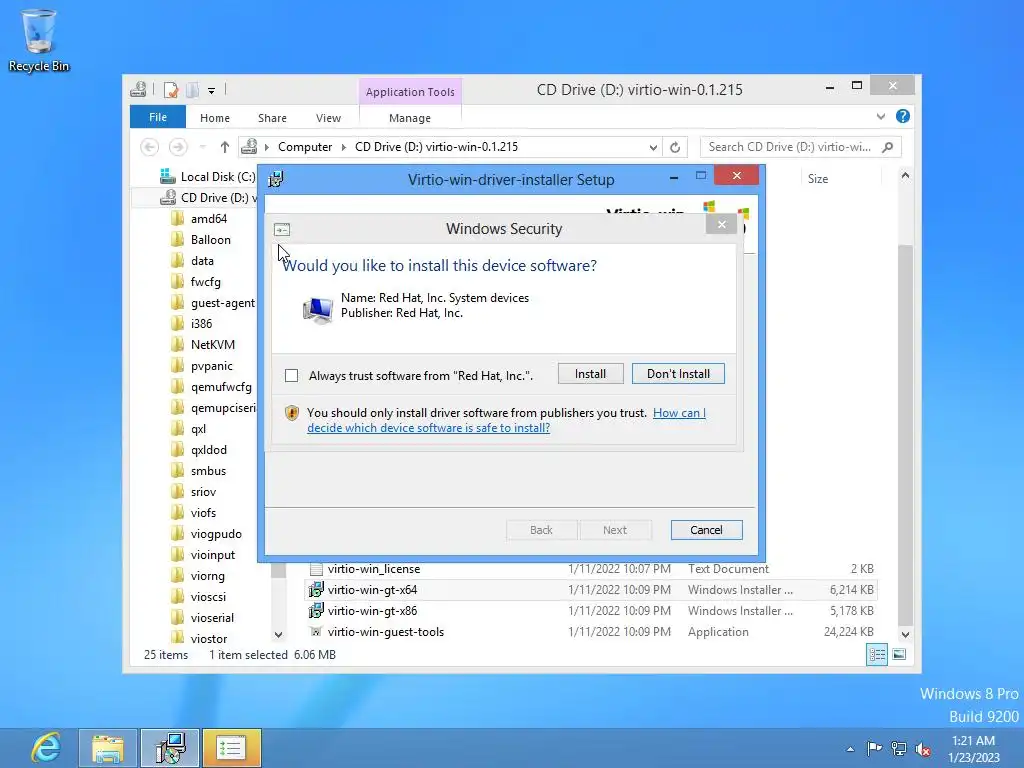Select the i386 folder icon
Image resolution: width=1024 pixels, height=768 pixels.
tap(177, 323)
